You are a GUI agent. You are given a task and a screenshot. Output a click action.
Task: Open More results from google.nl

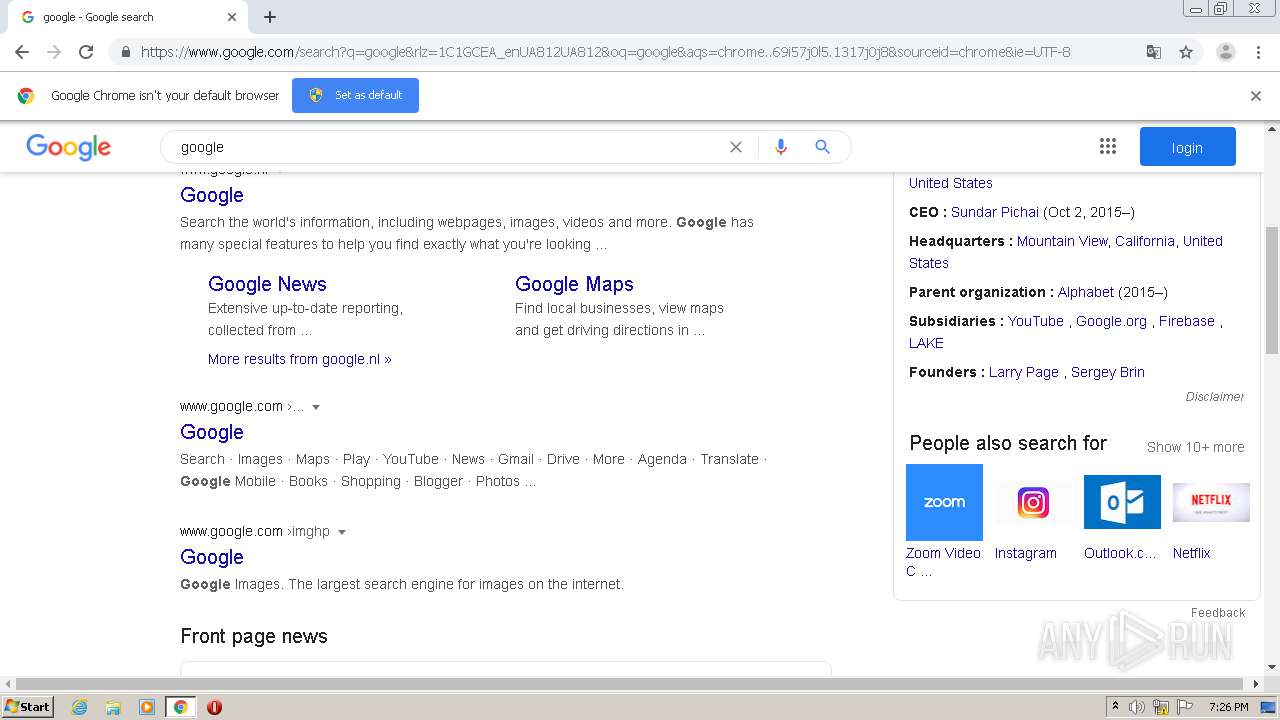[x=300, y=359]
